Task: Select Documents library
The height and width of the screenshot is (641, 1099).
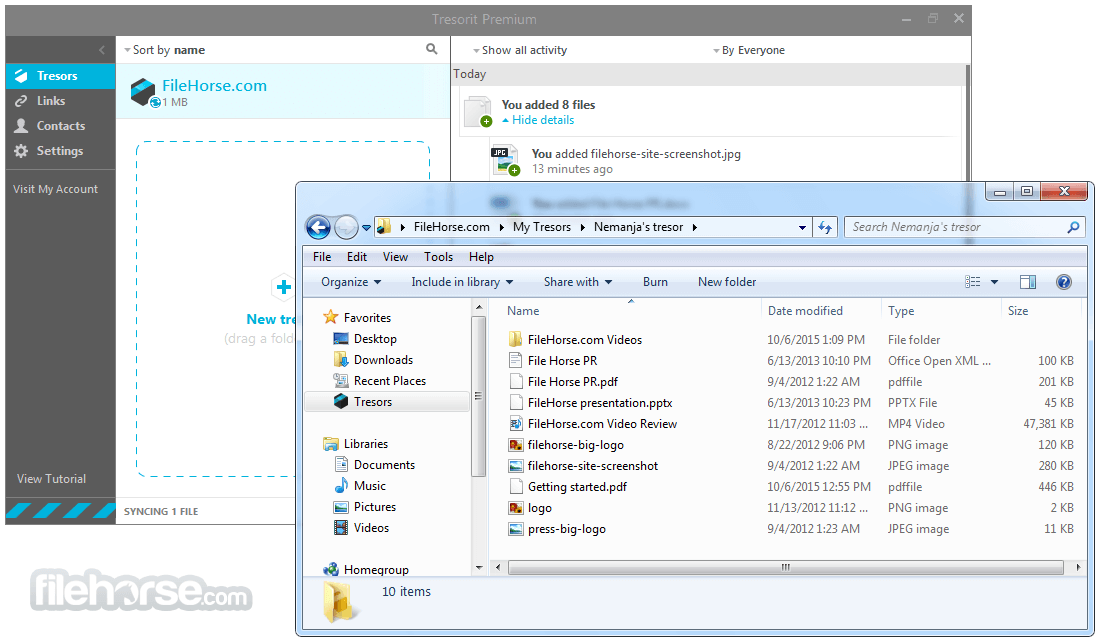Action: click(x=384, y=465)
